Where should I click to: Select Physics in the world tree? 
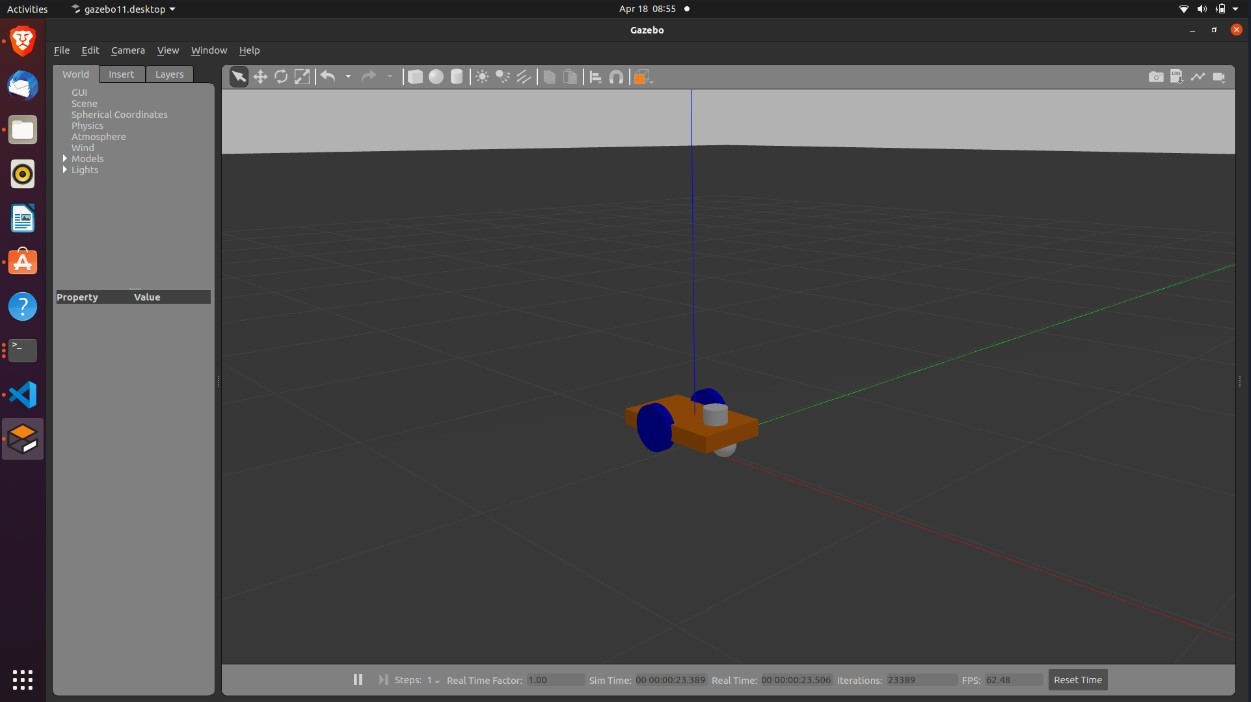click(x=87, y=126)
